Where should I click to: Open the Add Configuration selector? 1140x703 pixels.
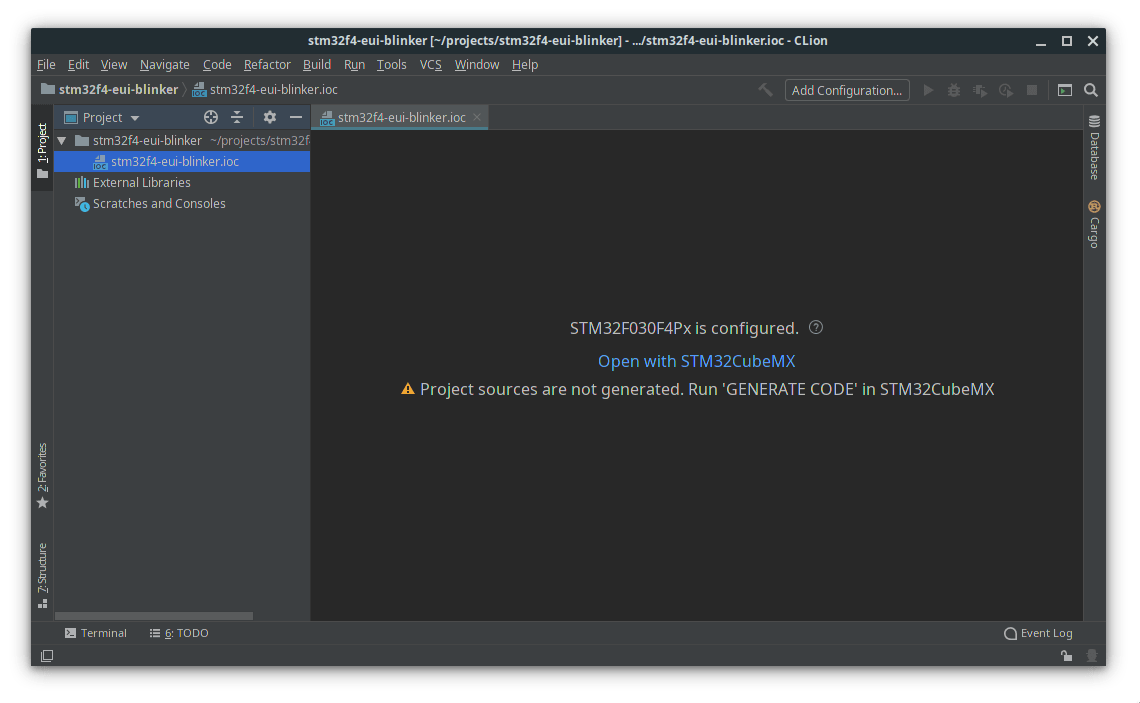[x=846, y=90]
